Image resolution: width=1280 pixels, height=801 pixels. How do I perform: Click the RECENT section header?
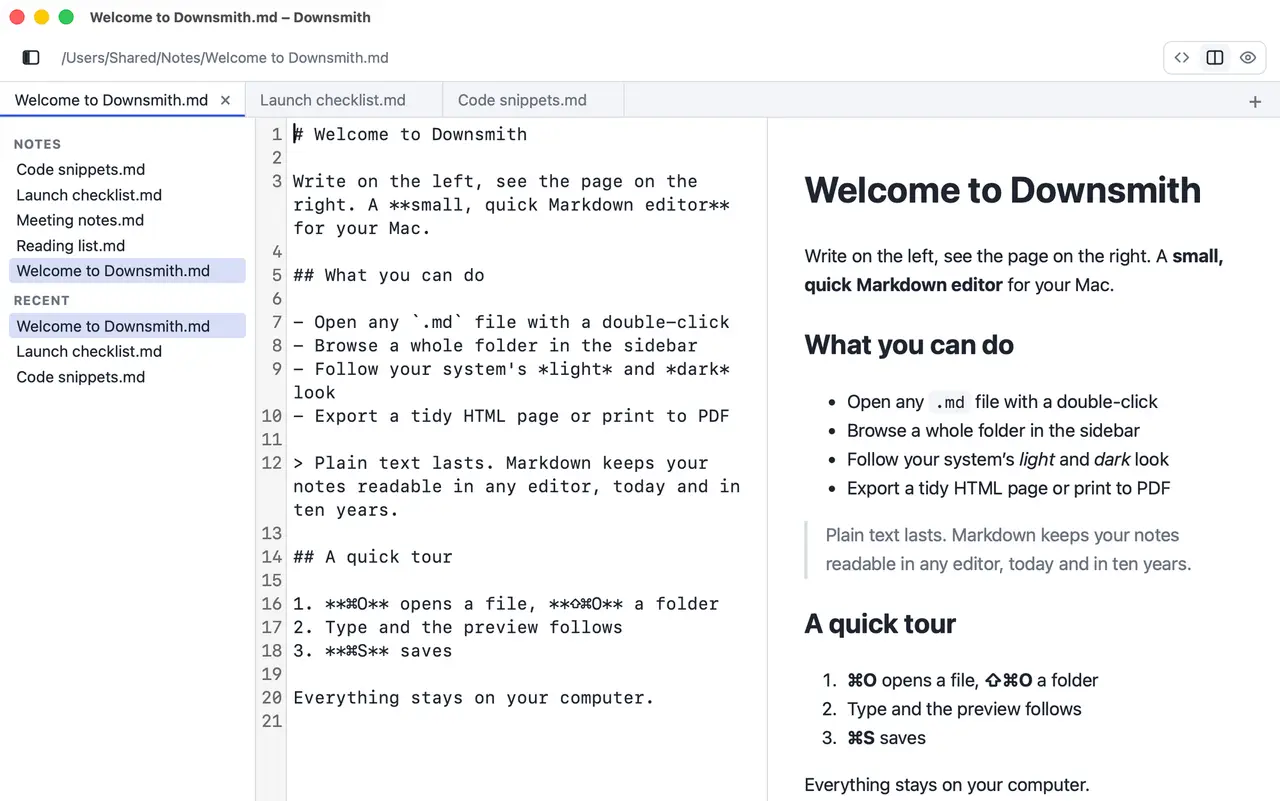tap(41, 300)
